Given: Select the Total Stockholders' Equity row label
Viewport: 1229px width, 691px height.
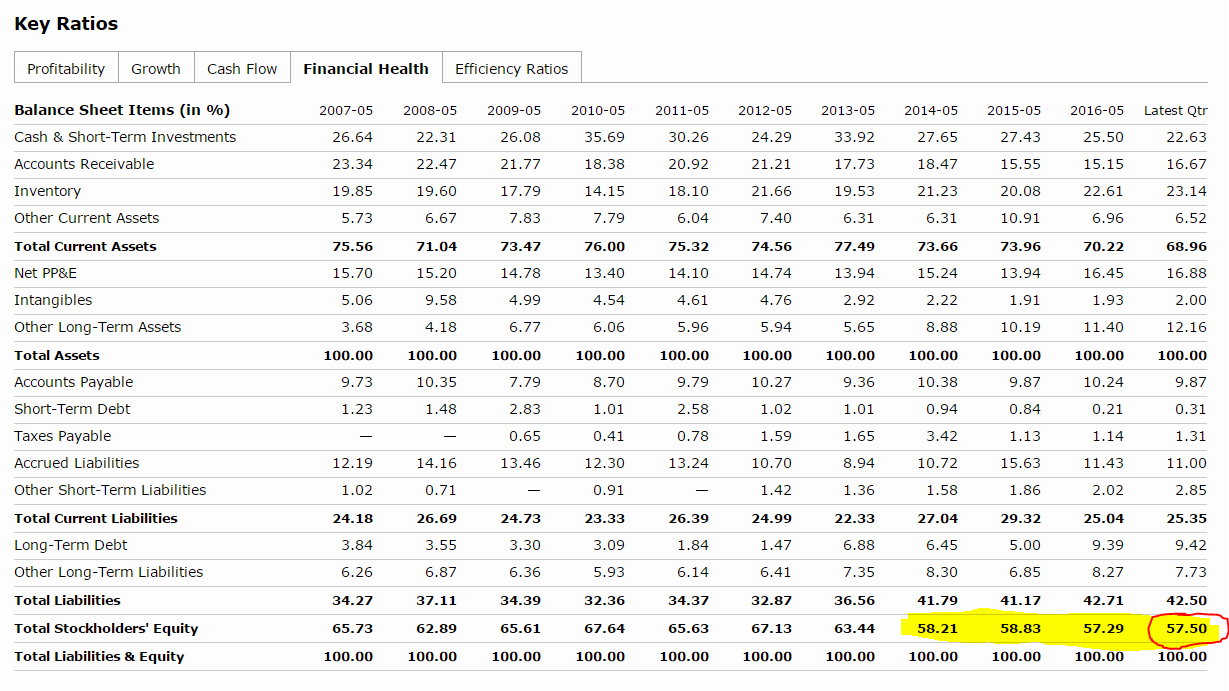Looking at the screenshot, I should 106,628.
